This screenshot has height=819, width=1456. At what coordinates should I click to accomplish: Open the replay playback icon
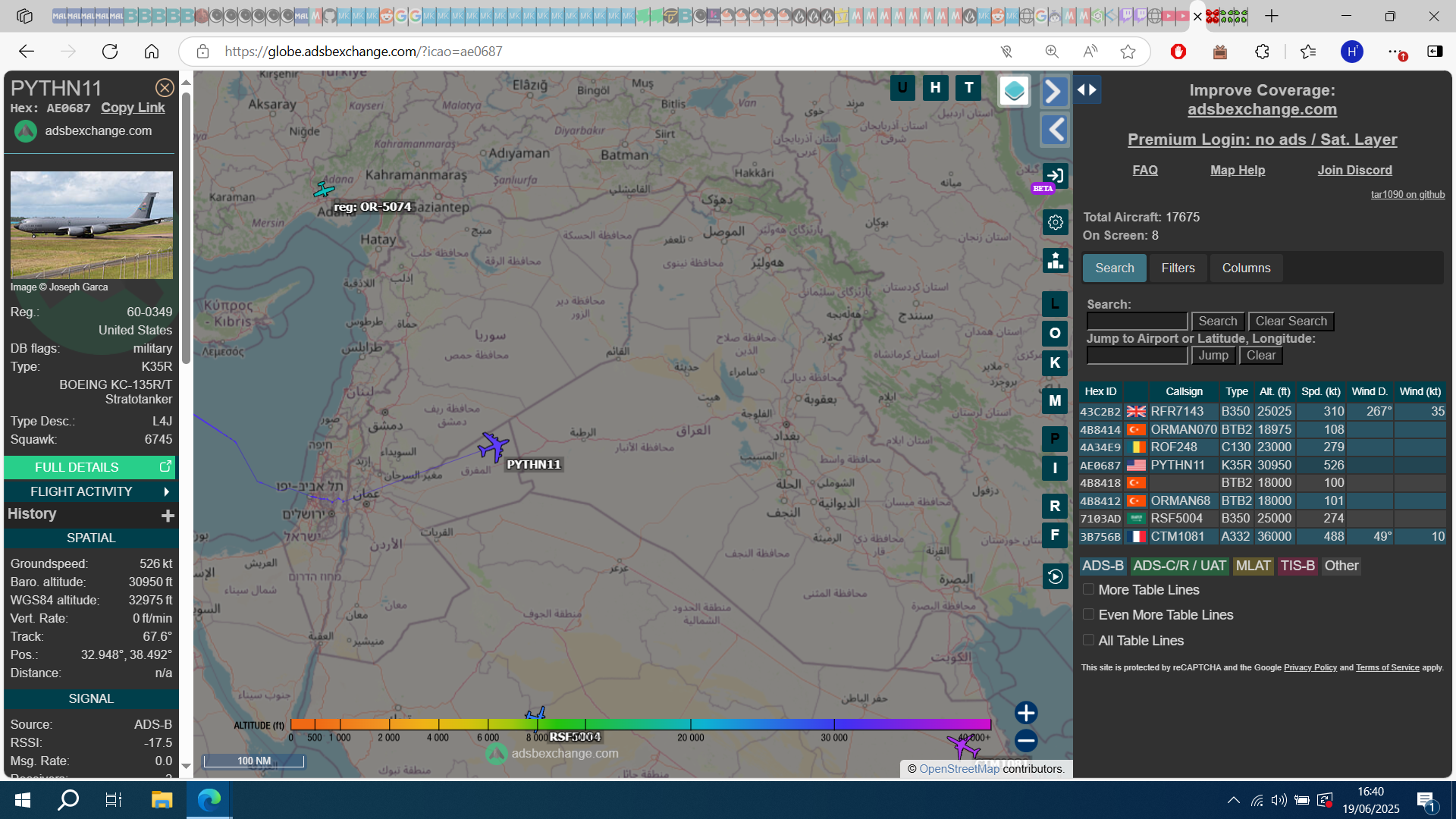coord(1055,577)
